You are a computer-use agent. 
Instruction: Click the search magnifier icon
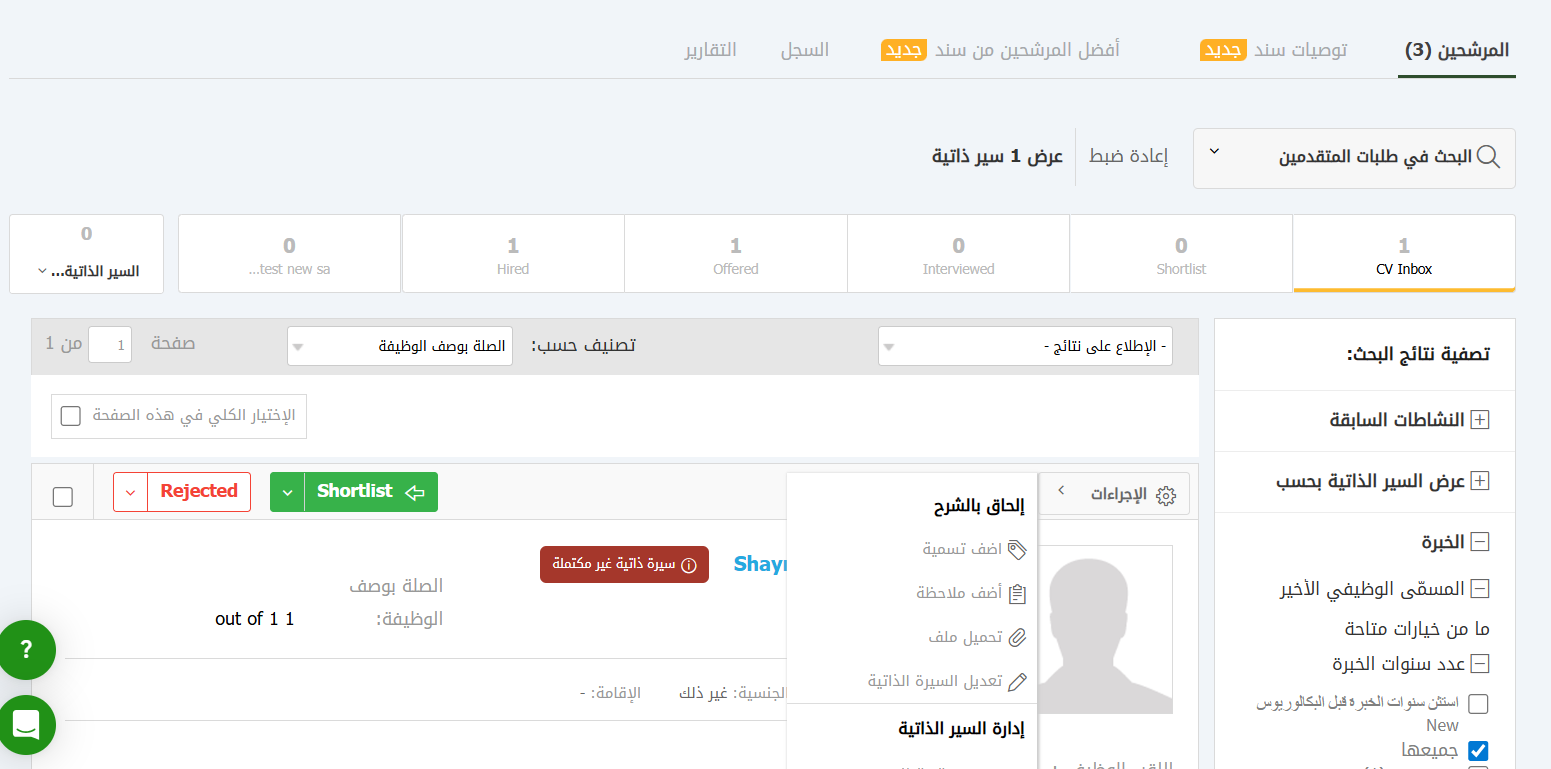[x=1488, y=157]
